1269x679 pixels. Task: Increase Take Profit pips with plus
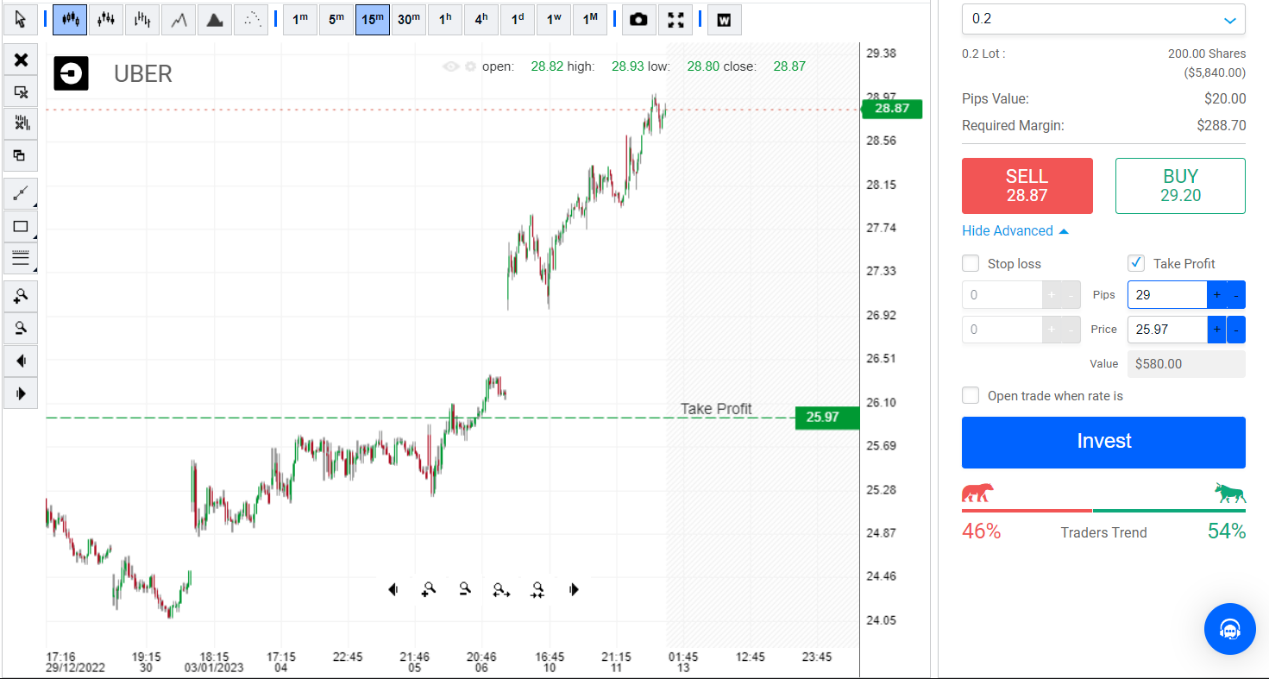point(1217,295)
